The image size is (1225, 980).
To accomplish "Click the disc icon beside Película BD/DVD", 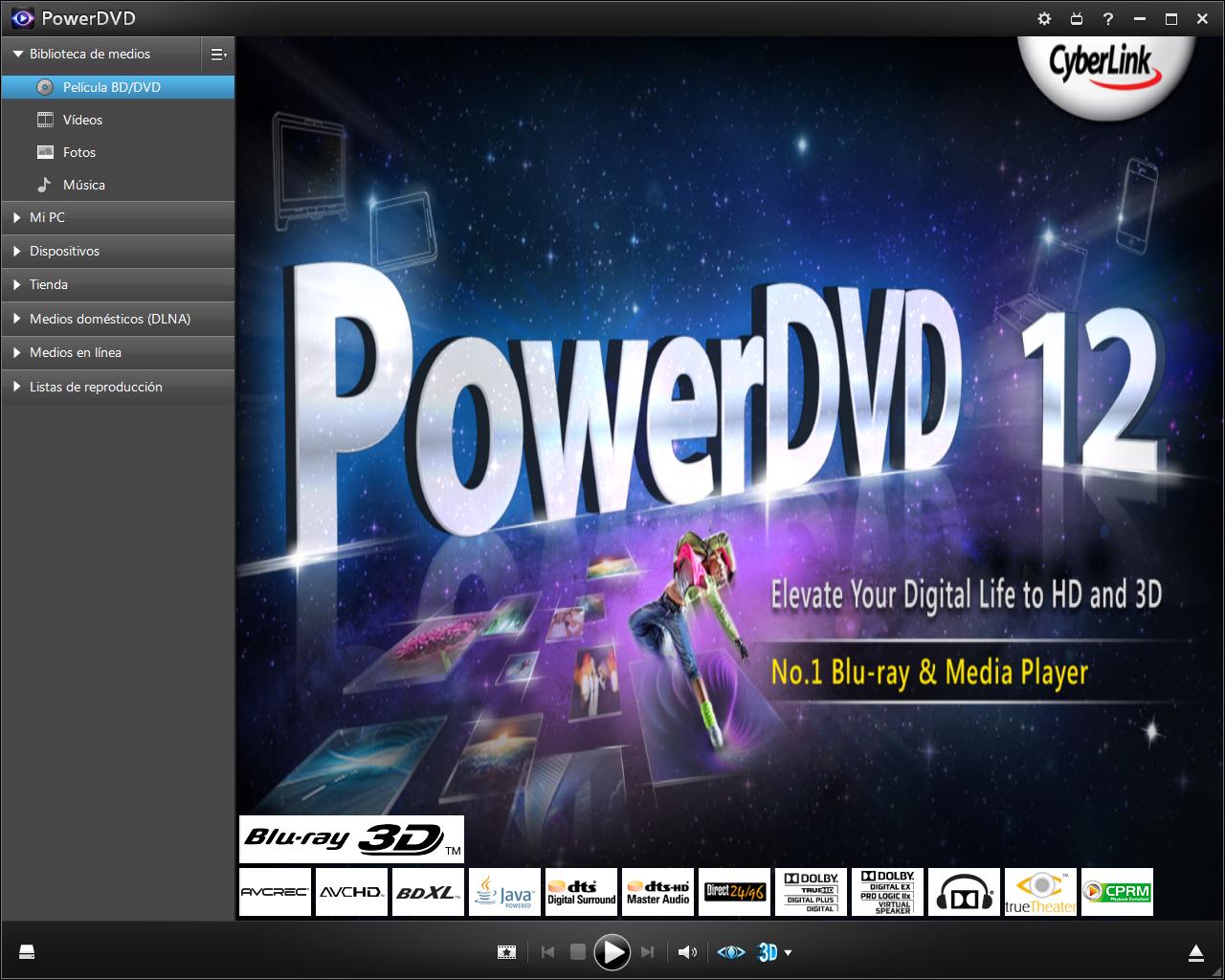I will [x=45, y=87].
